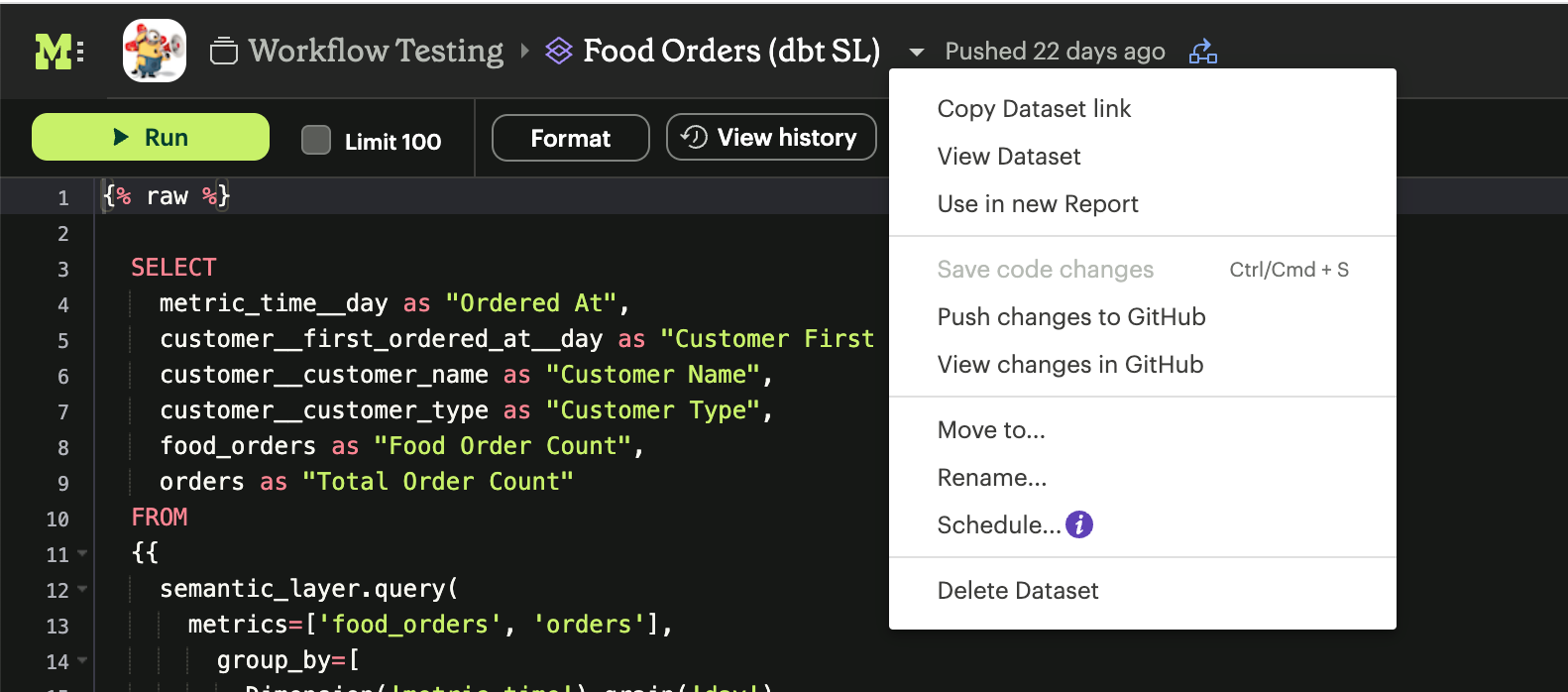Run the query with the Run button

click(151, 137)
